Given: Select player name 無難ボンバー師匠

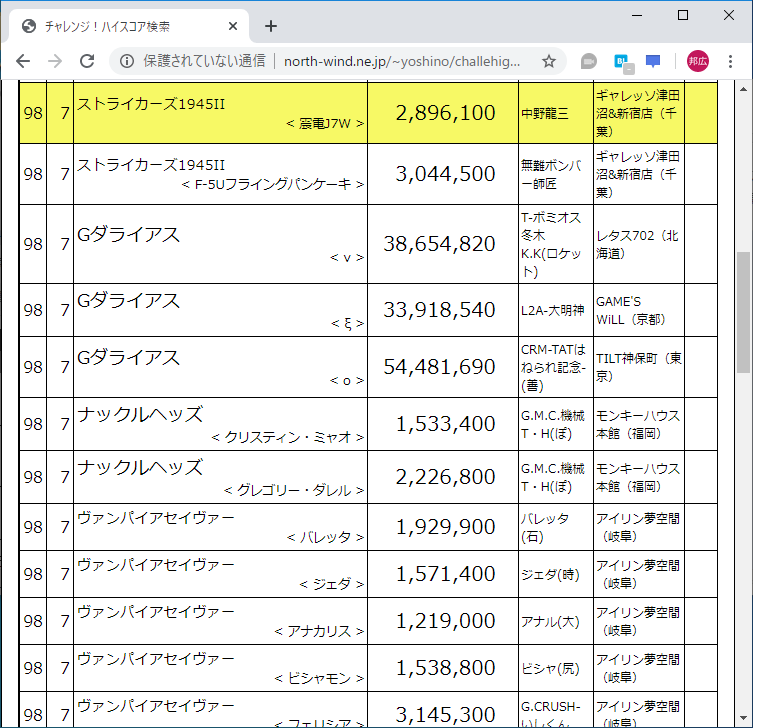Looking at the screenshot, I should 551,174.
